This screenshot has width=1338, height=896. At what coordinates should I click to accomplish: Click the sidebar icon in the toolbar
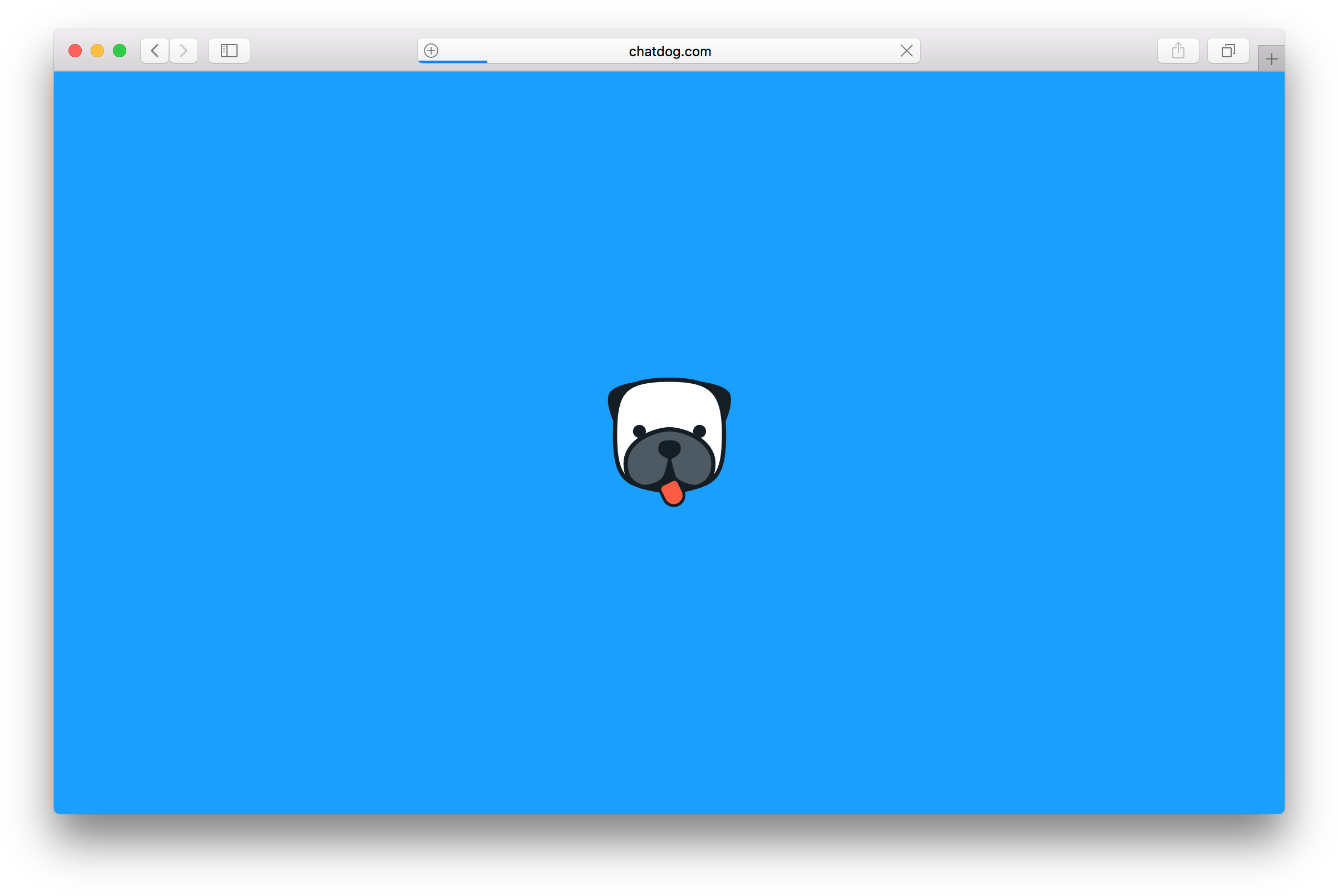(x=229, y=50)
